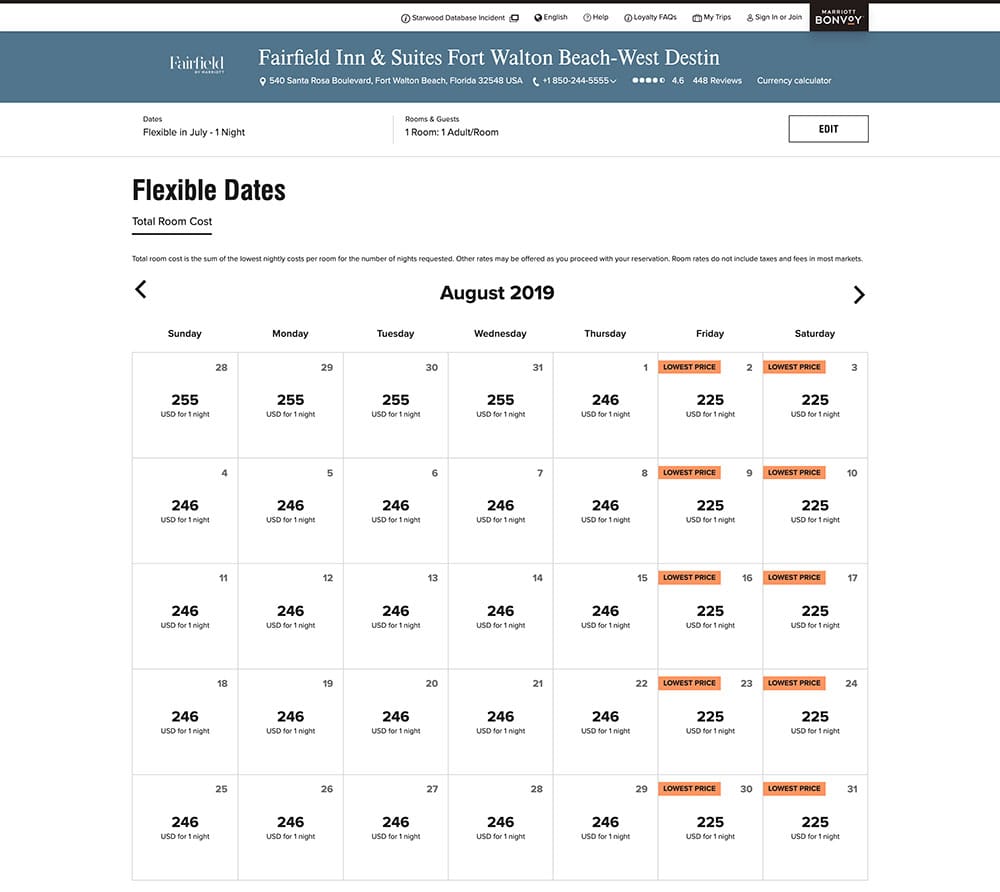The image size is (1000, 892).
Task: Click the monitor icon after the Starwood notice
Action: [x=513, y=17]
